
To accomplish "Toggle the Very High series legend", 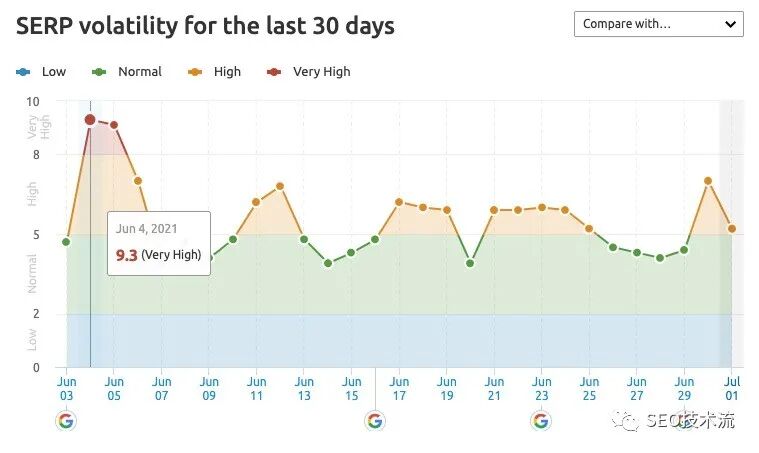I will 308,72.
